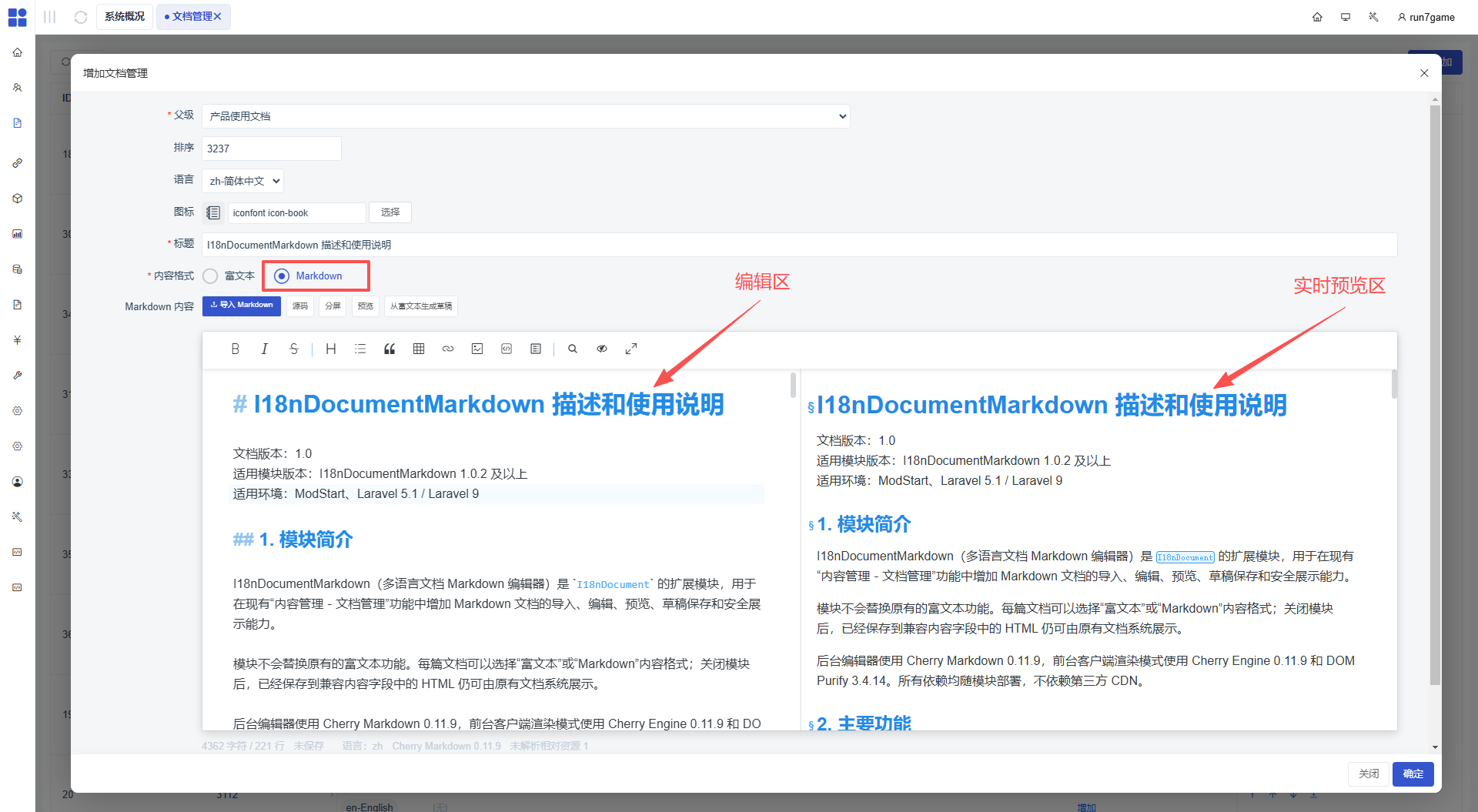Screen dimensions: 1478x812
Task: Click the icon name field showing iconfont icon-book
Action: (x=296, y=212)
